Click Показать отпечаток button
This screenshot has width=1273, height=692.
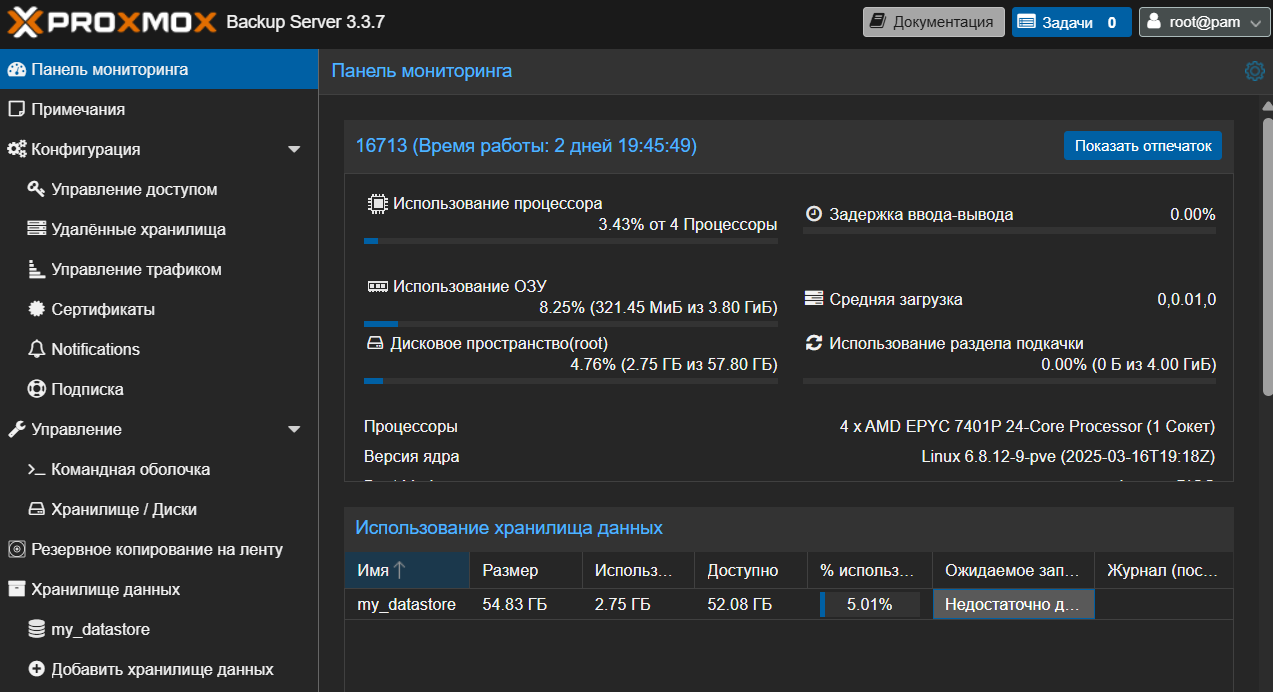click(1143, 146)
